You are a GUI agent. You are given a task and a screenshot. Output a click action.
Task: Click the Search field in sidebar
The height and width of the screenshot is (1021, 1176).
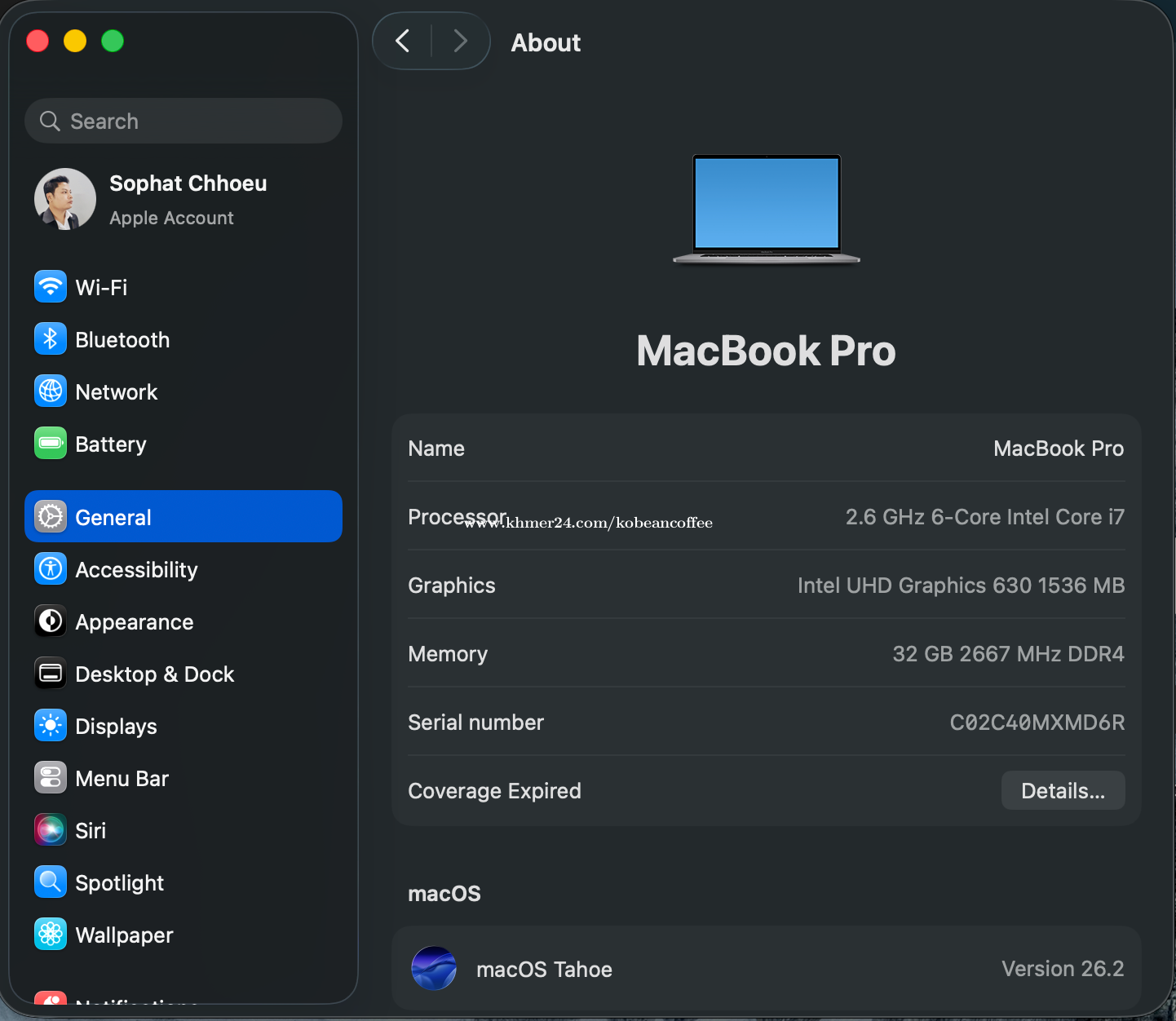pos(183,122)
